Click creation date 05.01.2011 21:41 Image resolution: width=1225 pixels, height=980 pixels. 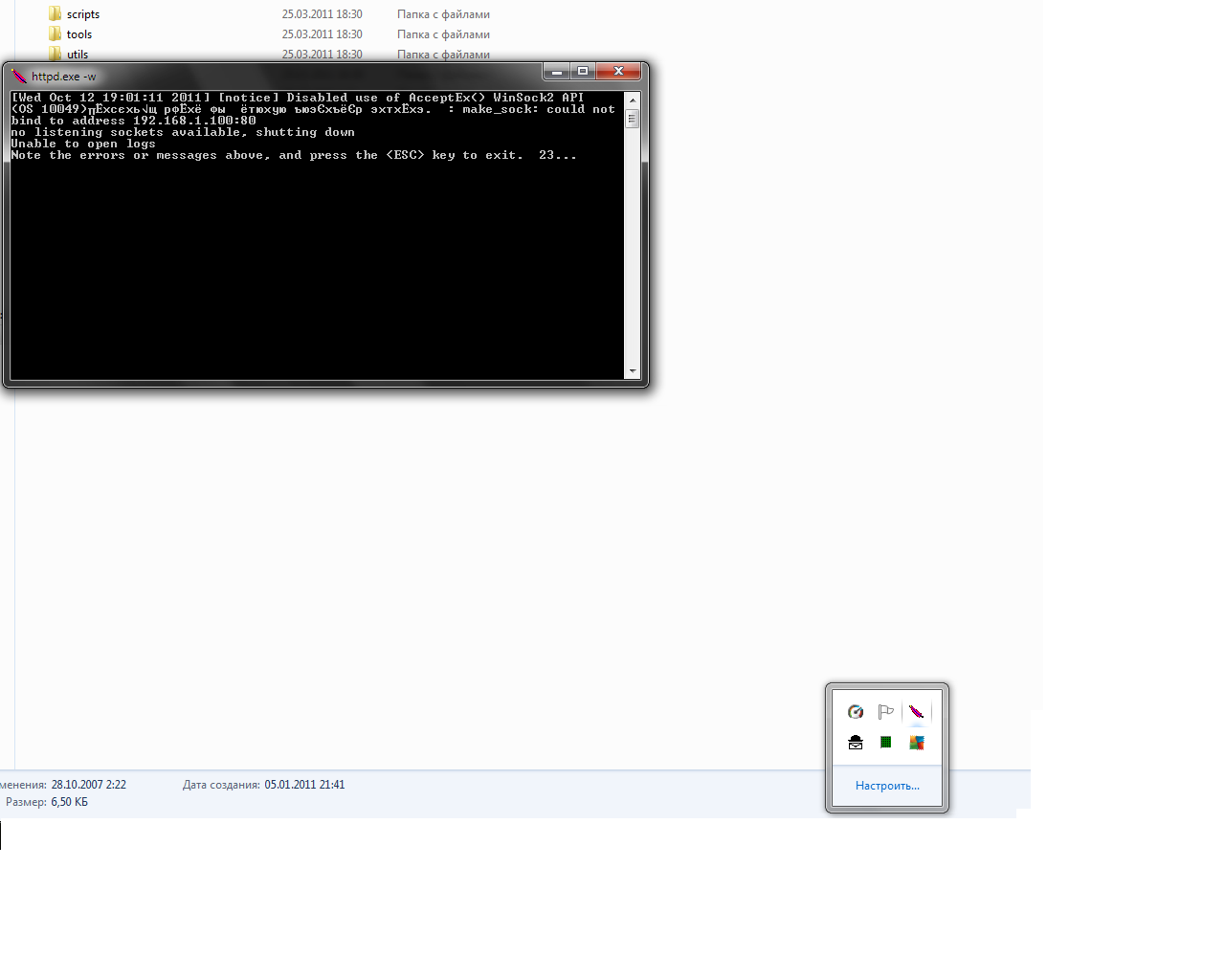pos(304,785)
